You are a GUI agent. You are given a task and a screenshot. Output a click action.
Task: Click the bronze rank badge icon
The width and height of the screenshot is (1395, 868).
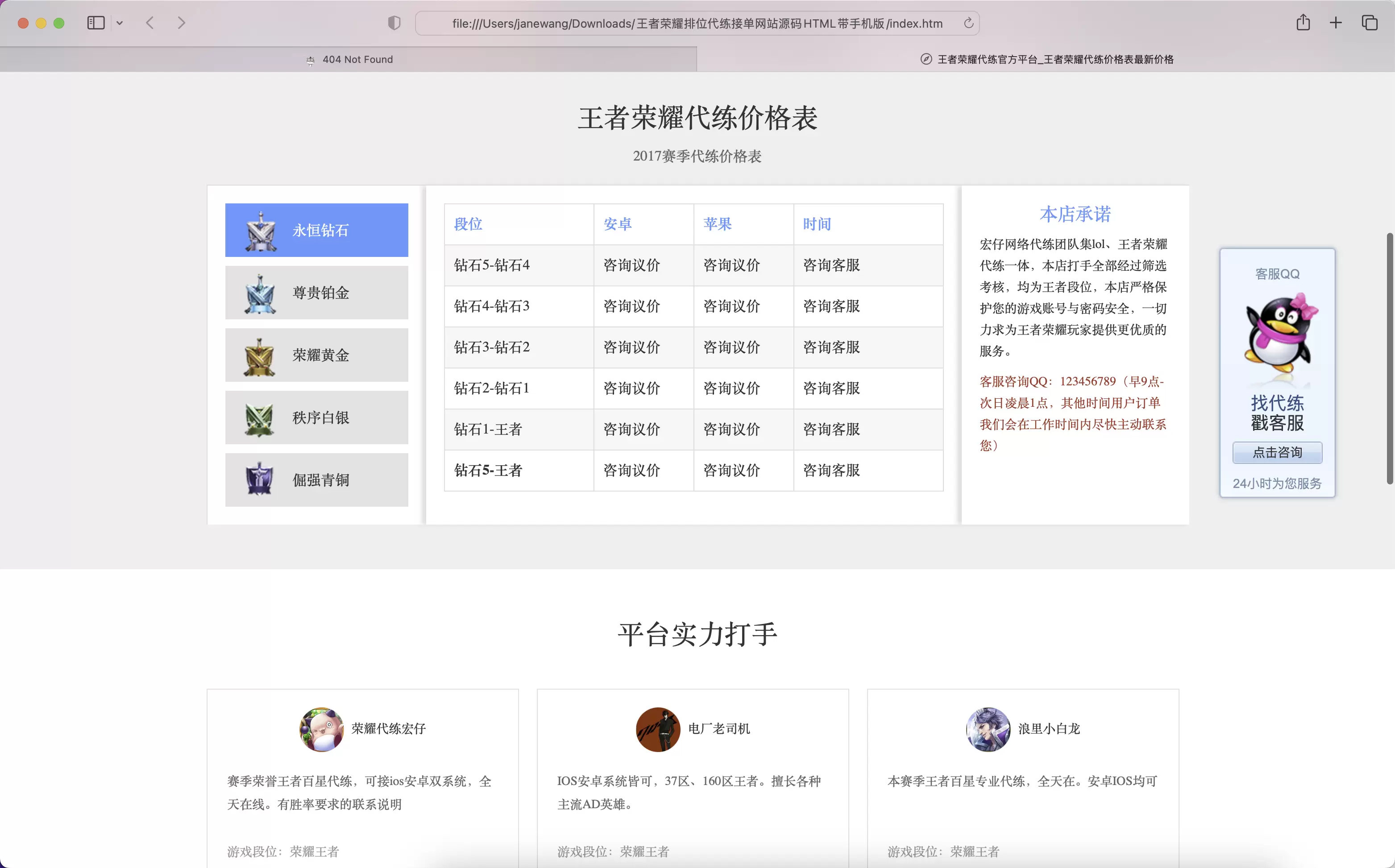pos(260,478)
